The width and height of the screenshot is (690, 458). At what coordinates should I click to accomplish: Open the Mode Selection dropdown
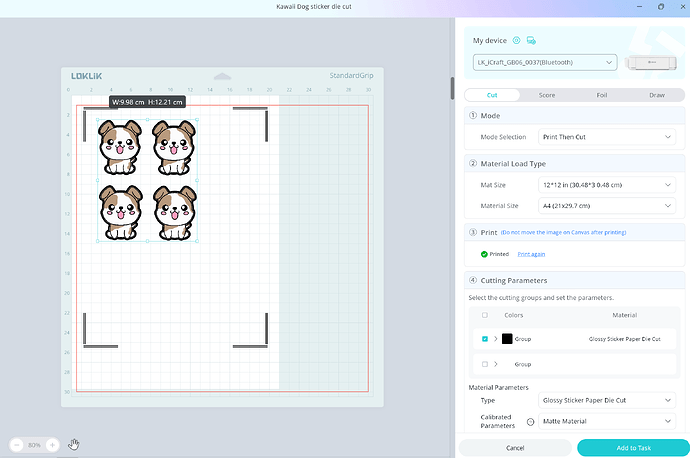pyautogui.click(x=606, y=136)
